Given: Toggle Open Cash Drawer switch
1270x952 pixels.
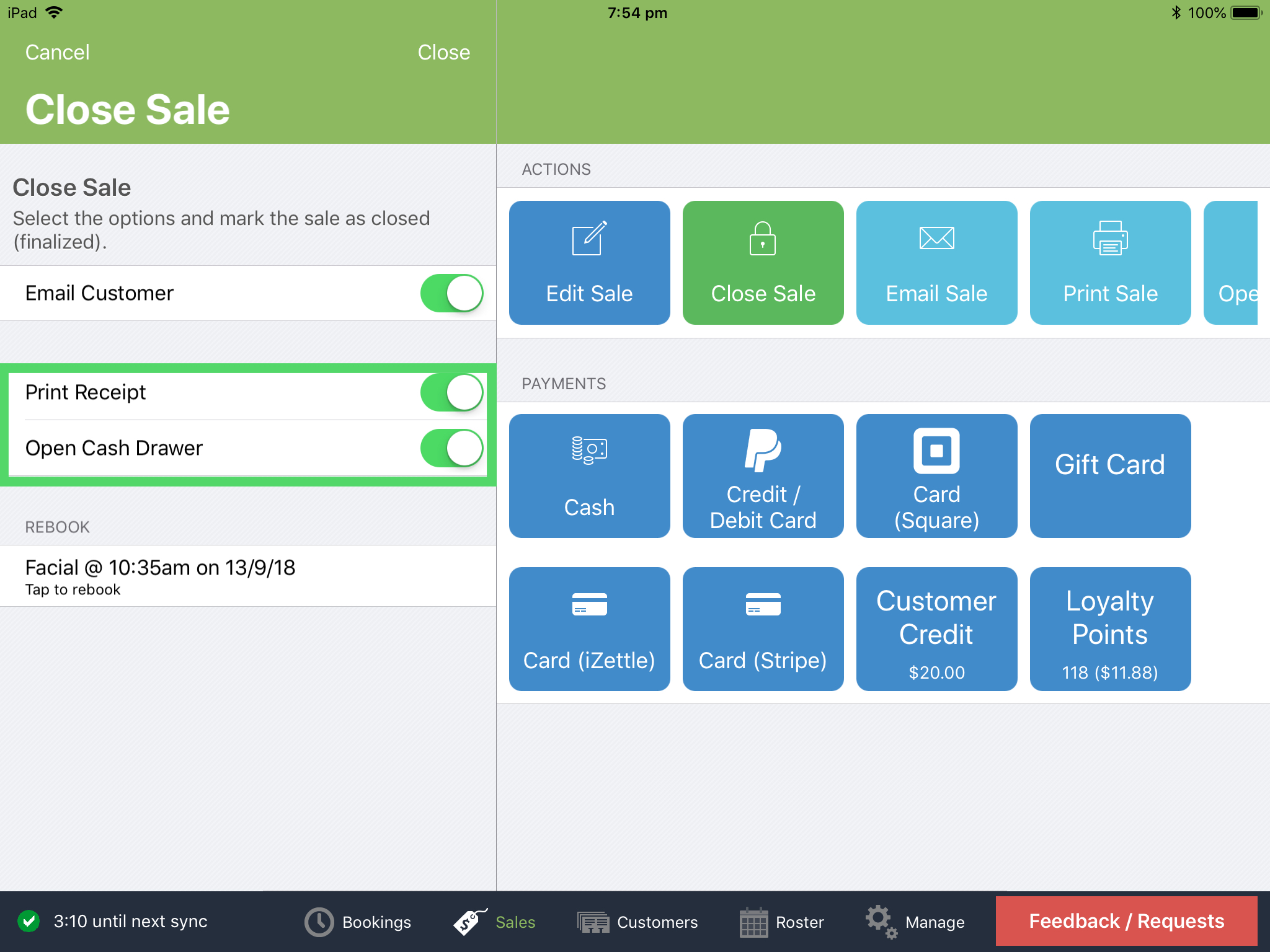Looking at the screenshot, I should (x=451, y=448).
